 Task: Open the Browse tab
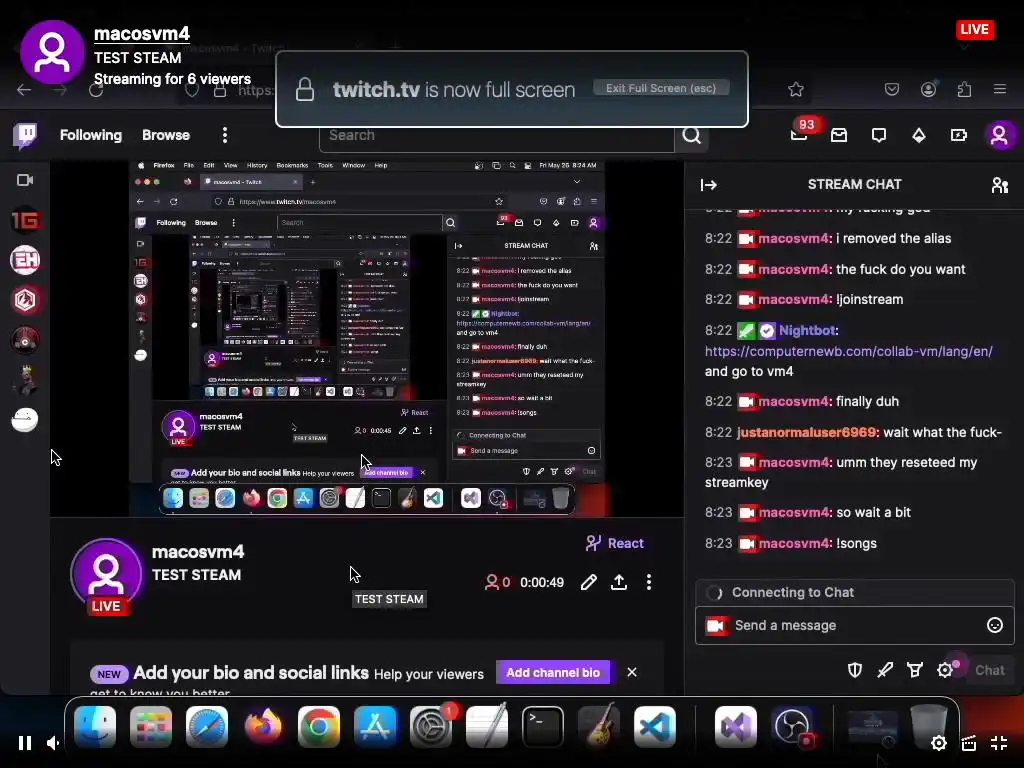coord(166,135)
